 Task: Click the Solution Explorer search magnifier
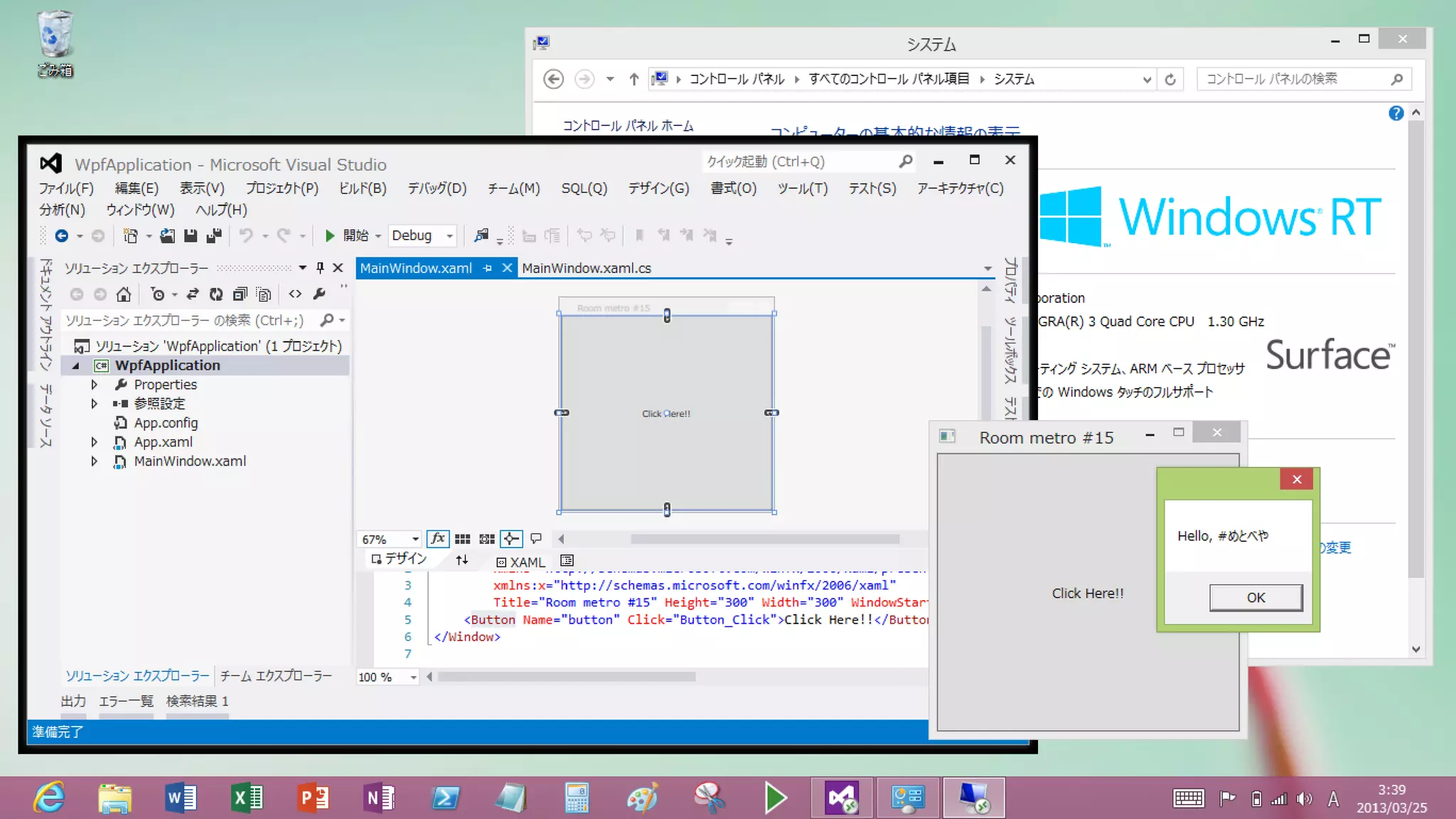pos(327,321)
